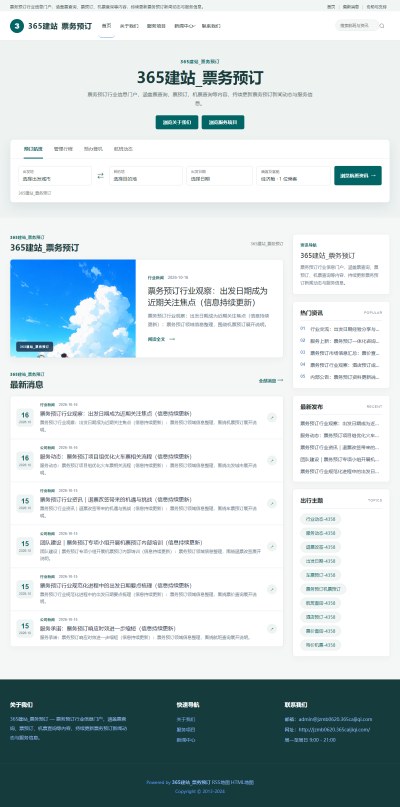This screenshot has width=400, height=807.
Task: Click arrow icon on "服务动态：票务预订项目组优化" row
Action: (272, 460)
